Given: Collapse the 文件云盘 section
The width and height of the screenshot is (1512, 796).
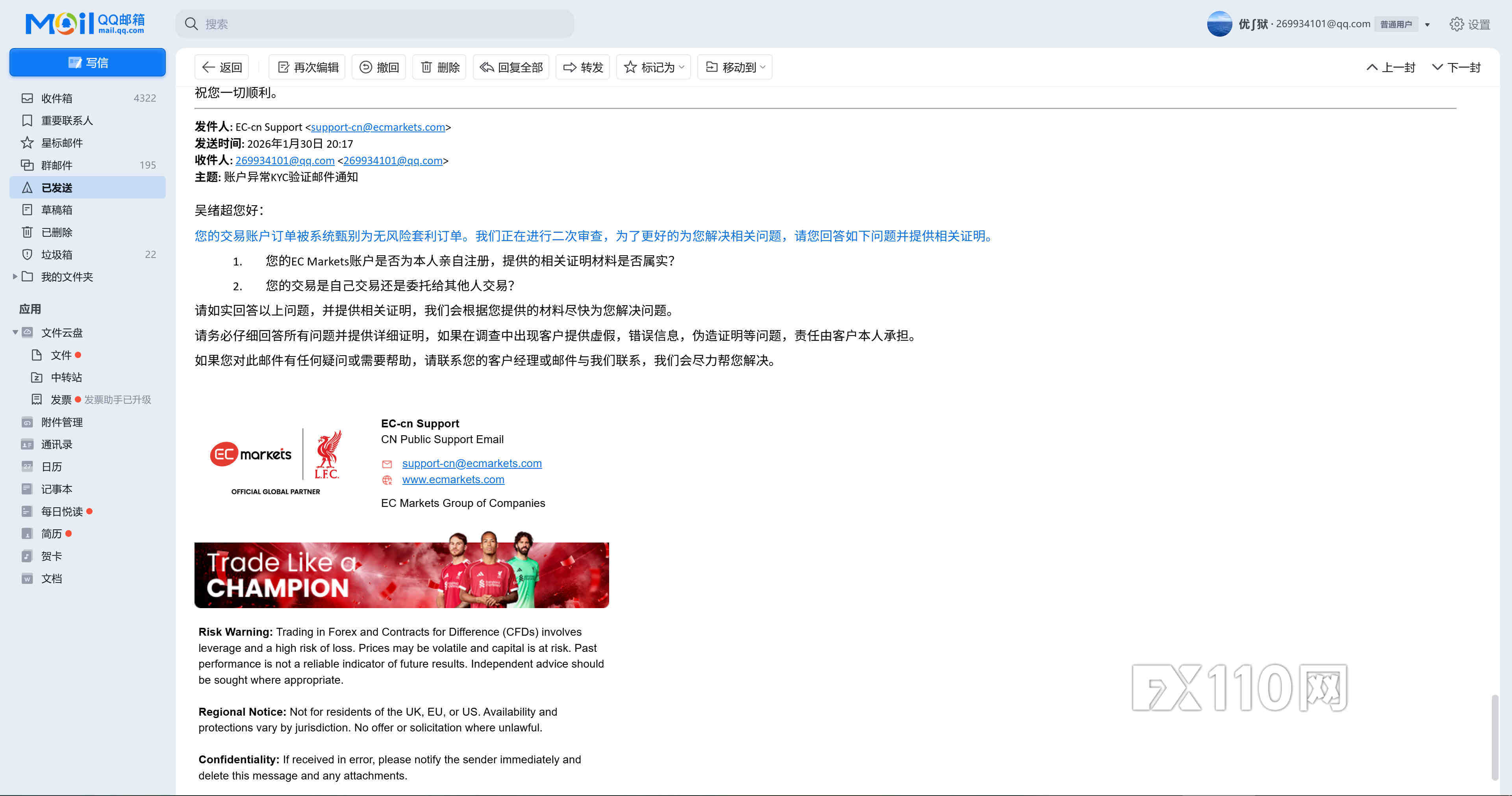Looking at the screenshot, I should click(x=15, y=332).
